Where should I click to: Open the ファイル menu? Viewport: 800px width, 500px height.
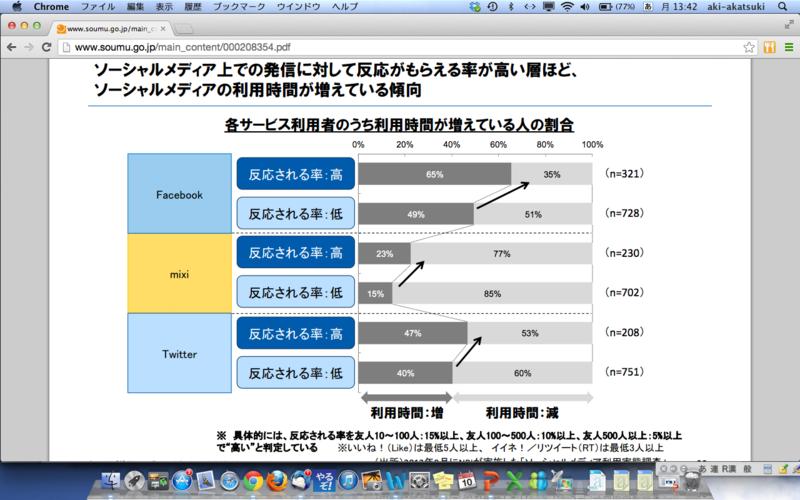point(98,7)
